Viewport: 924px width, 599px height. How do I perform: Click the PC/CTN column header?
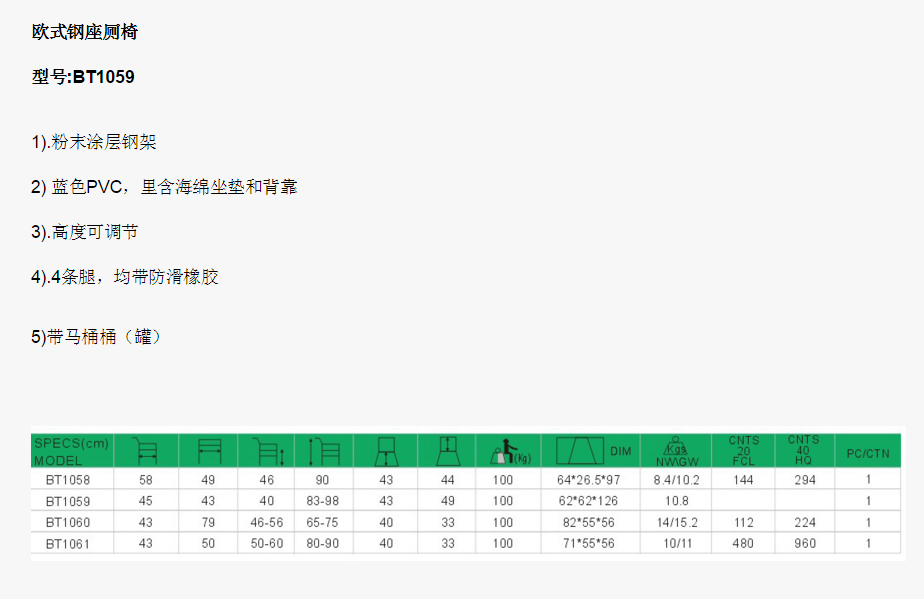[868, 453]
